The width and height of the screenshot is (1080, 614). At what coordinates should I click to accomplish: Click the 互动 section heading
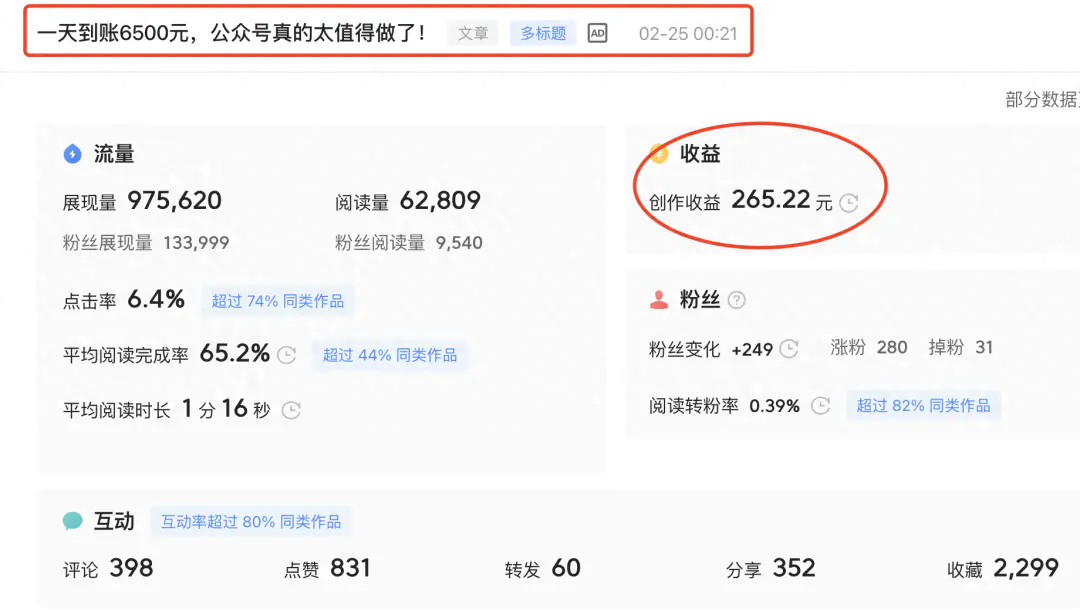tap(114, 521)
